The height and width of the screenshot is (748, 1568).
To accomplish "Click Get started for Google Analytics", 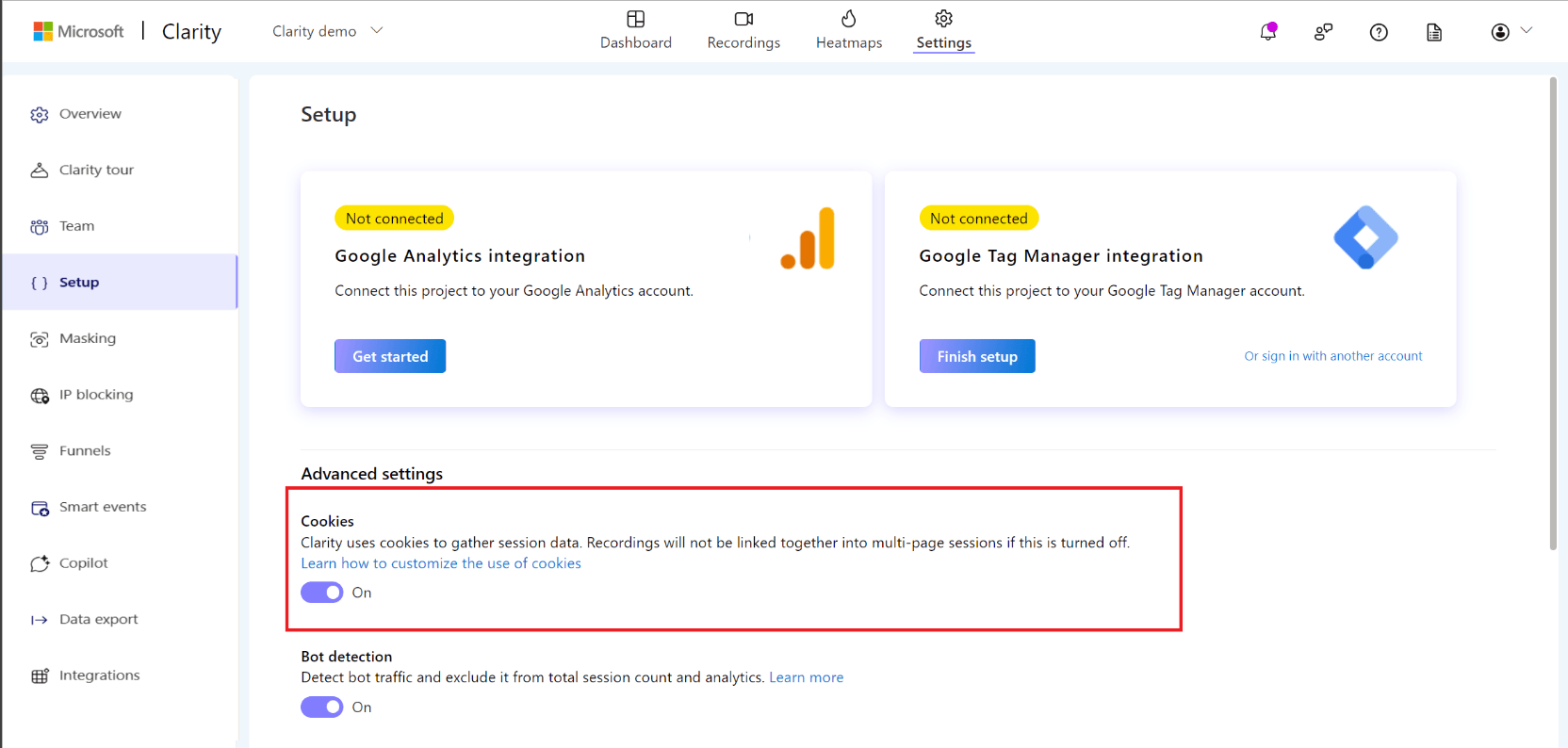I will coord(390,356).
